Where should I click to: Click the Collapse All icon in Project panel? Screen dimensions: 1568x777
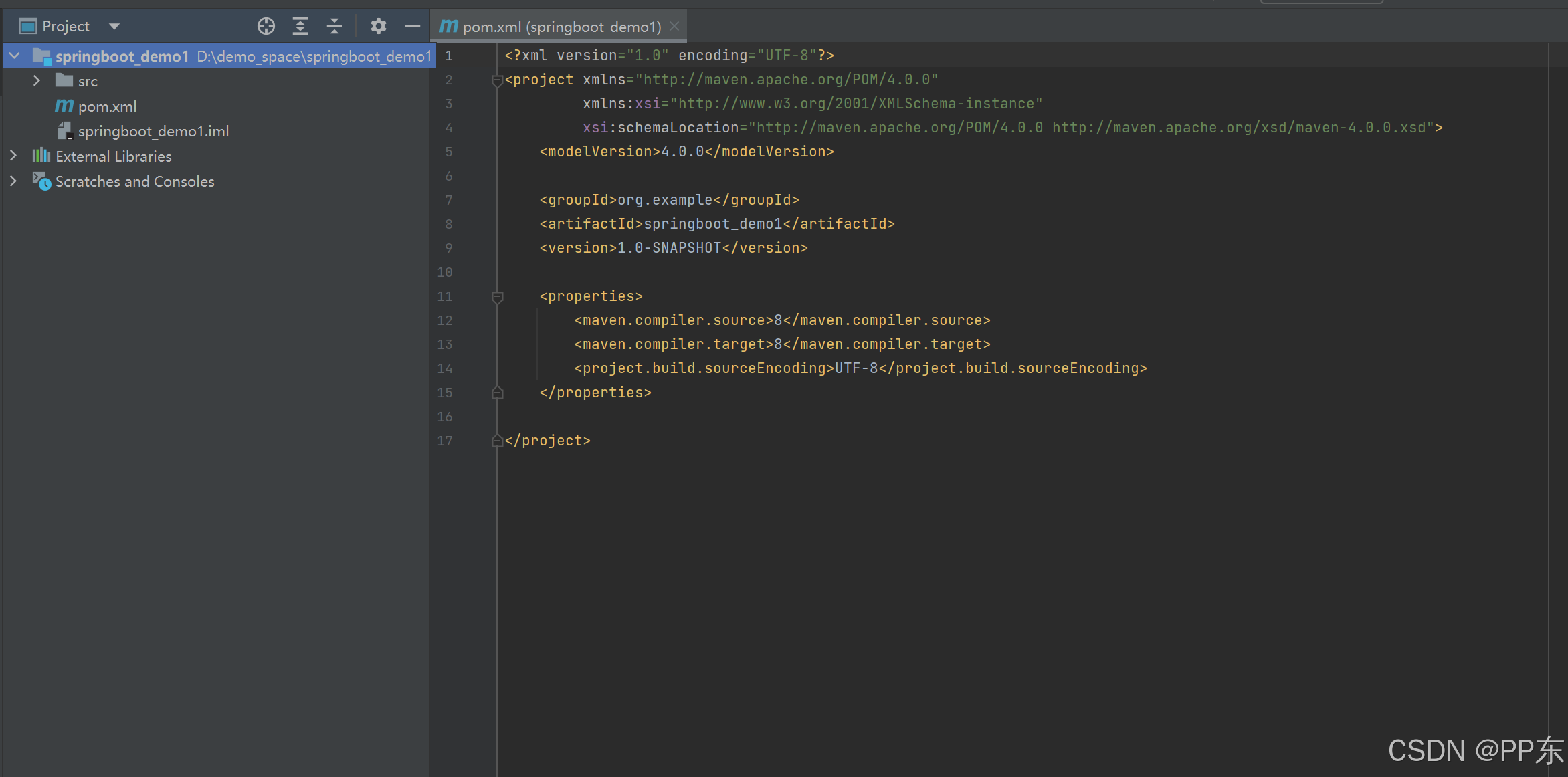[334, 26]
